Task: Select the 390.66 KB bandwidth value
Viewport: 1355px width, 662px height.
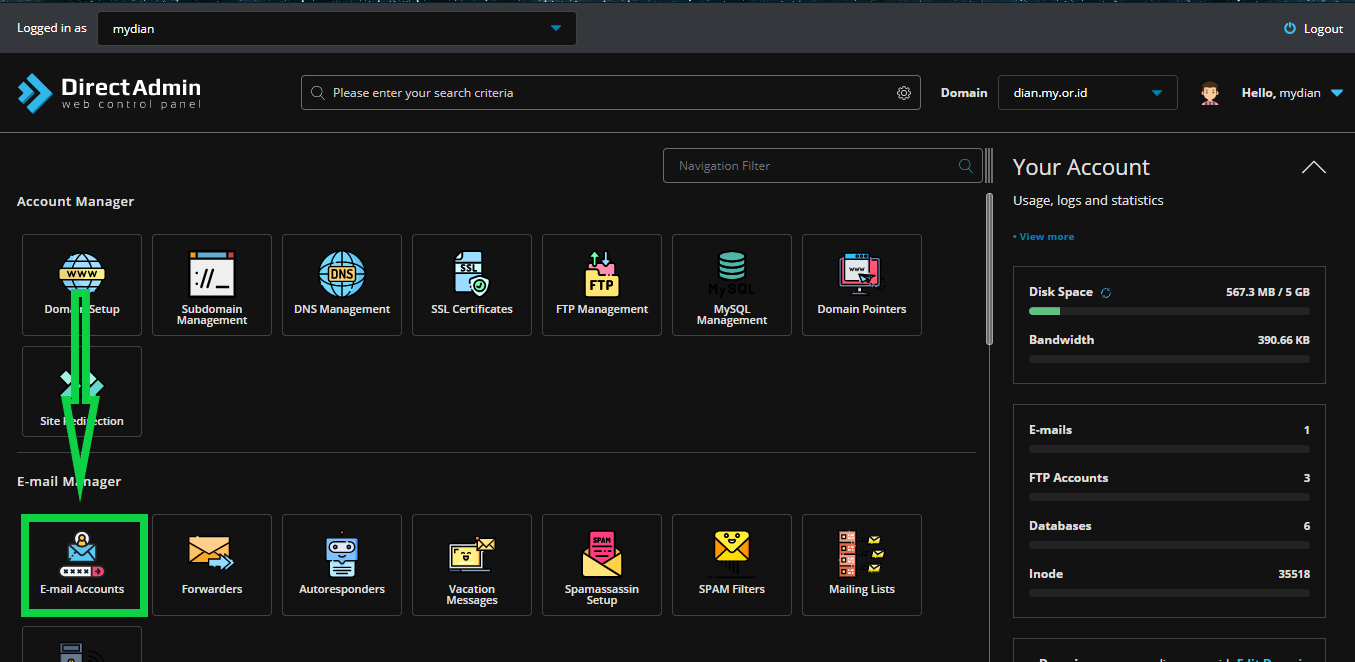Action: (x=1284, y=340)
